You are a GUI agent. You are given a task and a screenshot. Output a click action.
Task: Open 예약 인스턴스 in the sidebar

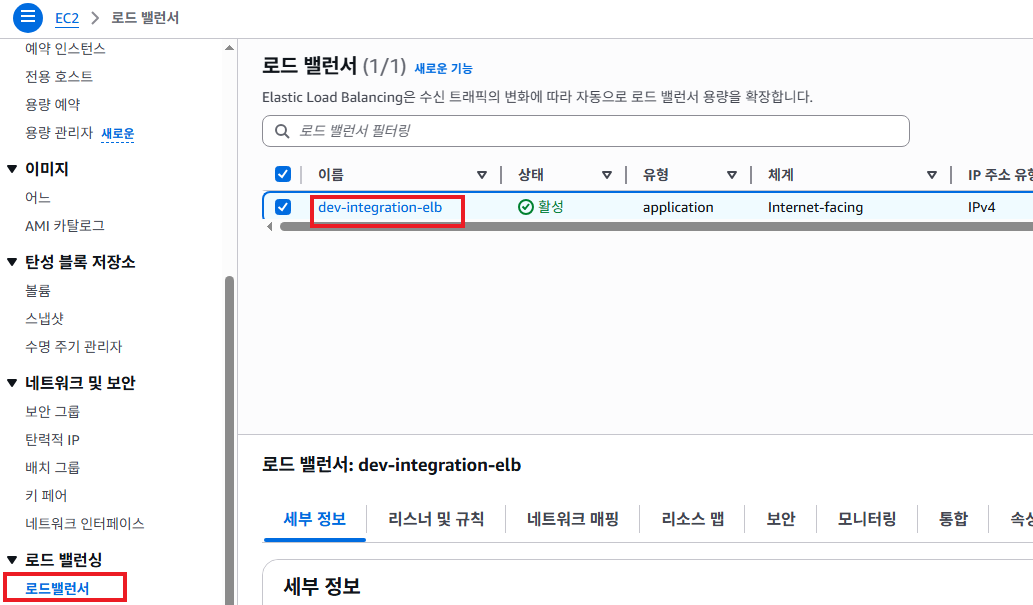[65, 49]
